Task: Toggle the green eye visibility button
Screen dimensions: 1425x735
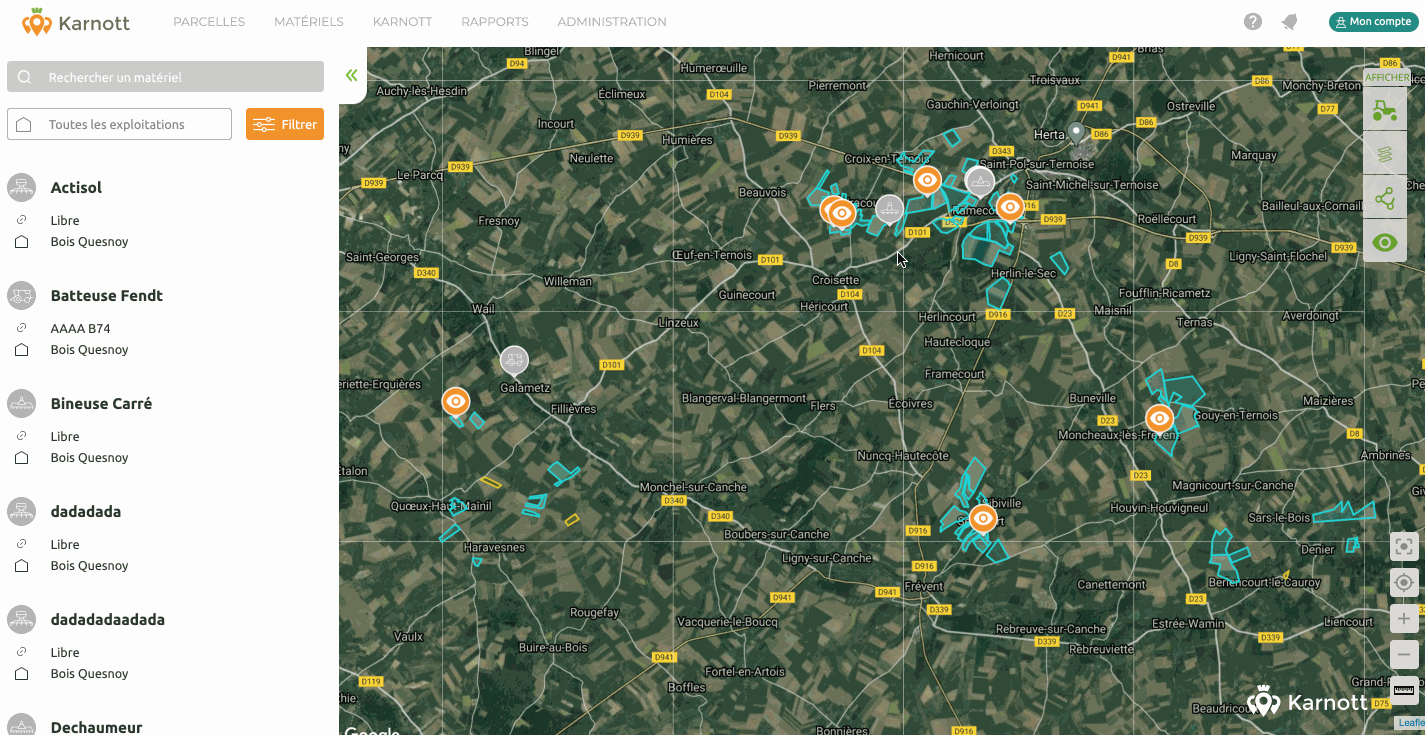Action: pos(1385,241)
